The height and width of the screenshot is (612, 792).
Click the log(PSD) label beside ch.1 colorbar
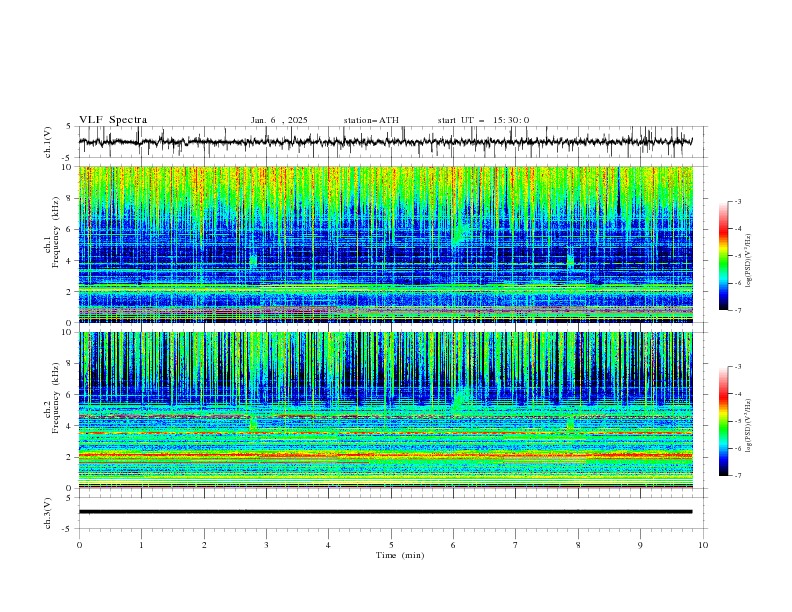click(749, 262)
